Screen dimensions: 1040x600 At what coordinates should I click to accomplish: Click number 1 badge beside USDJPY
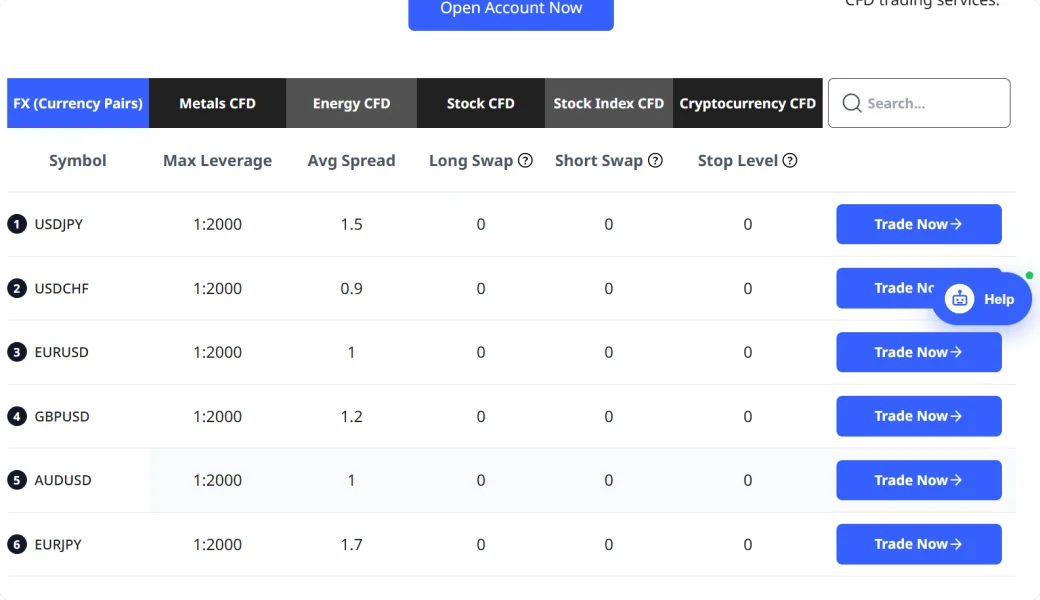pos(17,224)
